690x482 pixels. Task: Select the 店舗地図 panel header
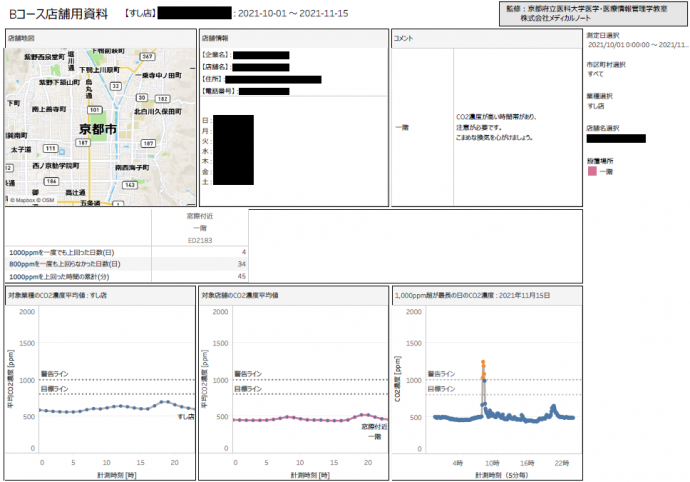click(x=100, y=38)
